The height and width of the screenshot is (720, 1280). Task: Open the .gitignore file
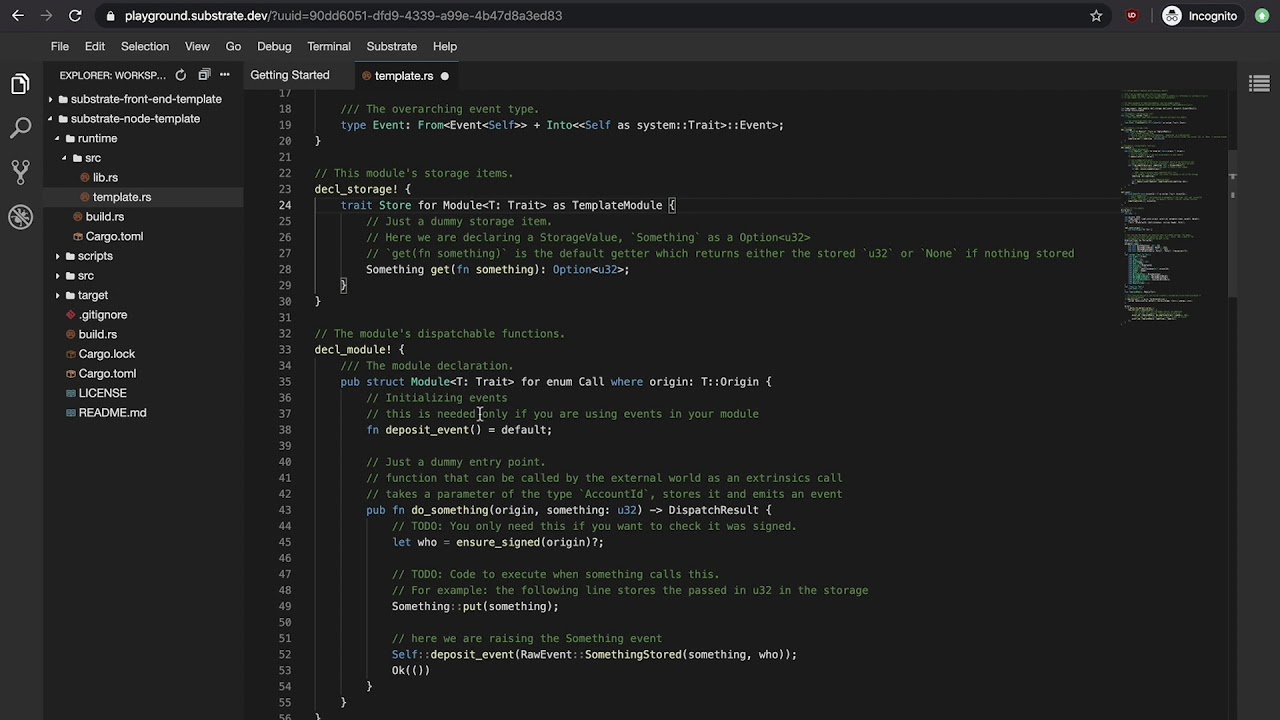[x=102, y=315]
